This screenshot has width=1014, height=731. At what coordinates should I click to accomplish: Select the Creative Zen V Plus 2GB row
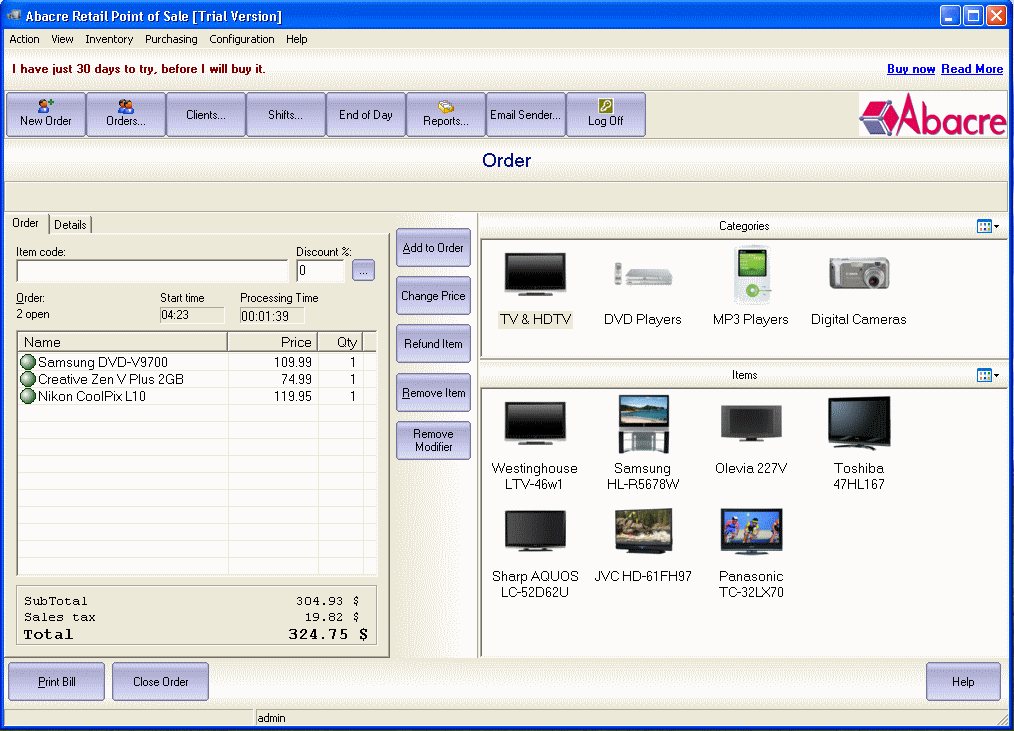[197, 379]
